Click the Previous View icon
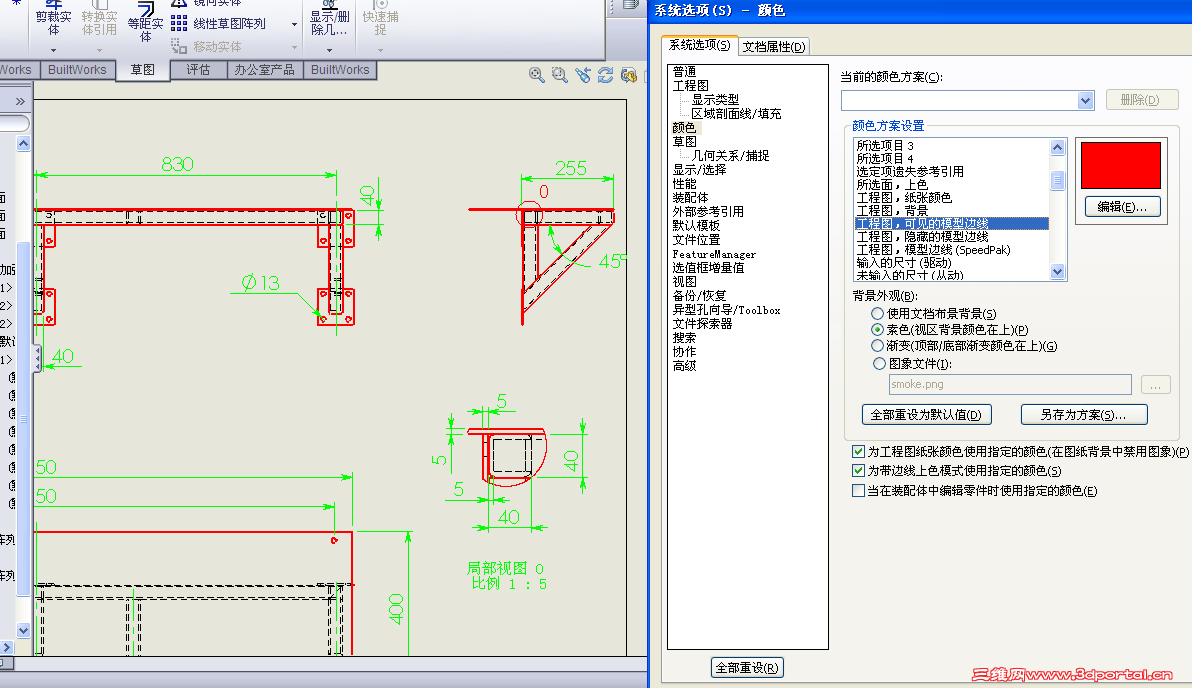This screenshot has width=1192, height=688. (x=582, y=75)
